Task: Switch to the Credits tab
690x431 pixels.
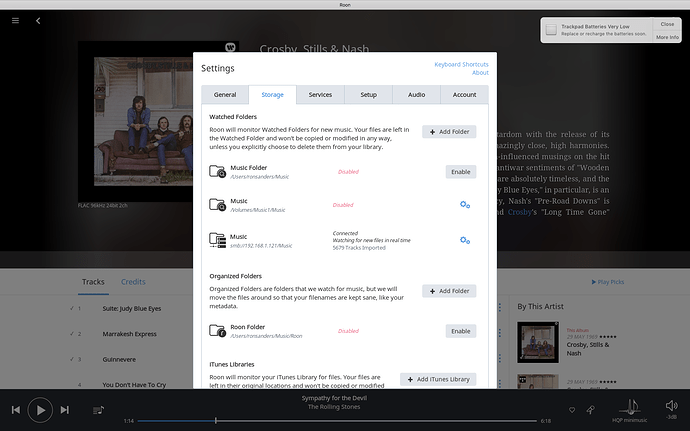Action: click(x=133, y=282)
